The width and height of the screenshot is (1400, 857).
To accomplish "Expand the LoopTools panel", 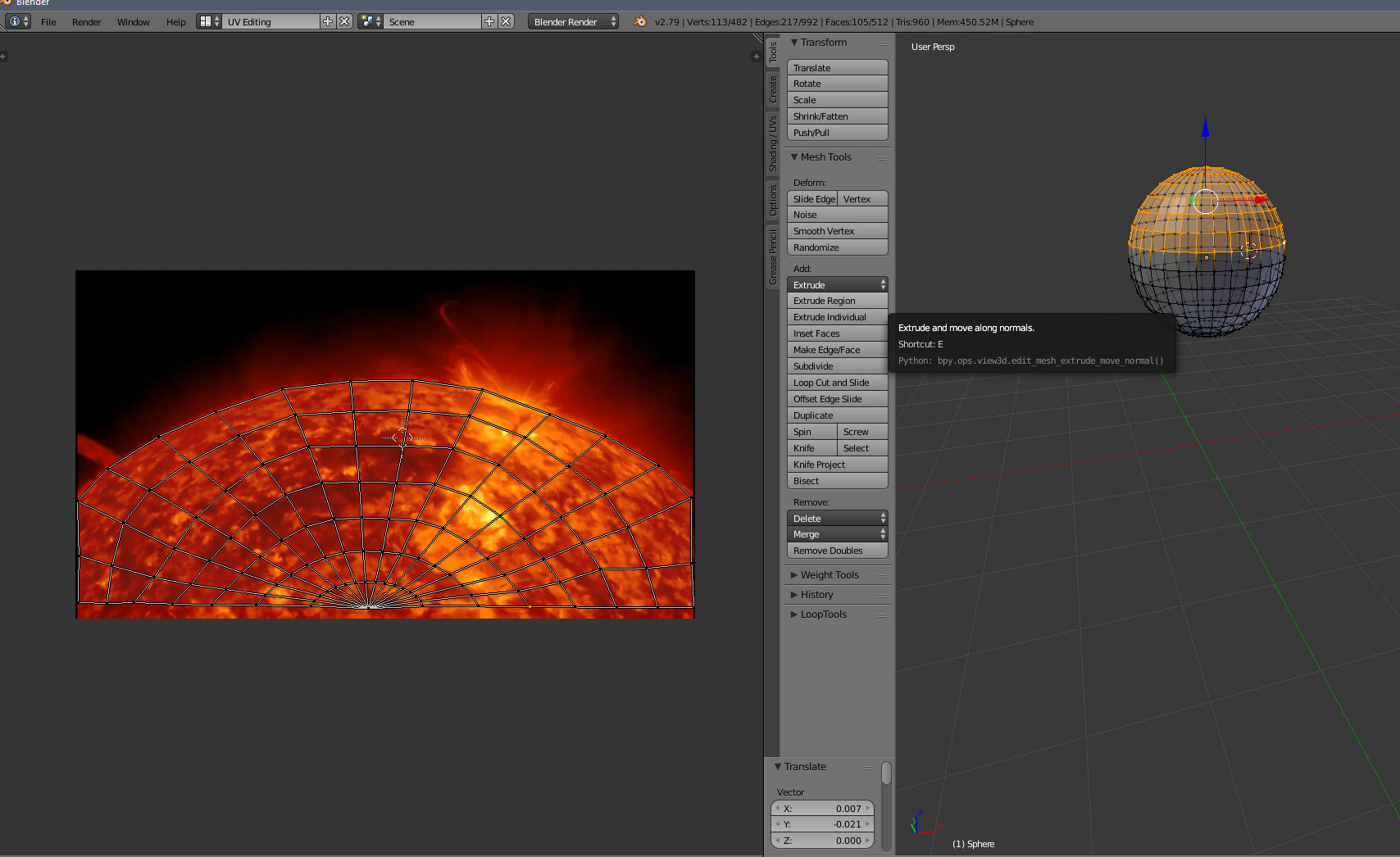I will click(x=794, y=614).
